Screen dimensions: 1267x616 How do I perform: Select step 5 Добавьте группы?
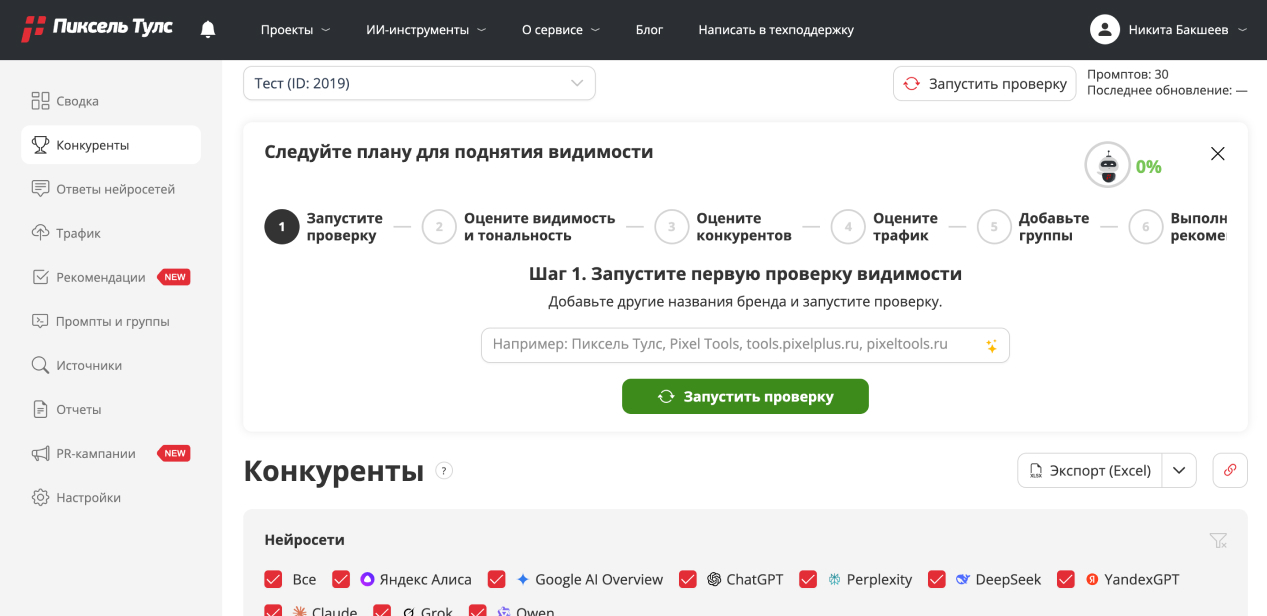[x=1034, y=227]
